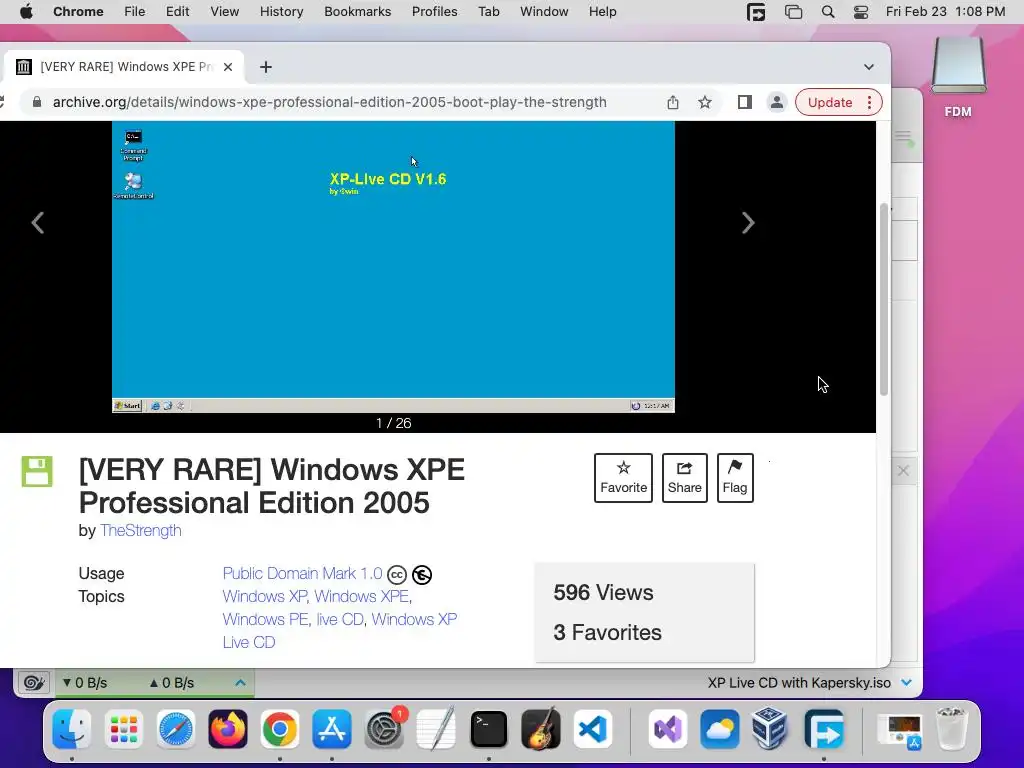Share this archive item
The height and width of the screenshot is (768, 1024).
point(684,477)
